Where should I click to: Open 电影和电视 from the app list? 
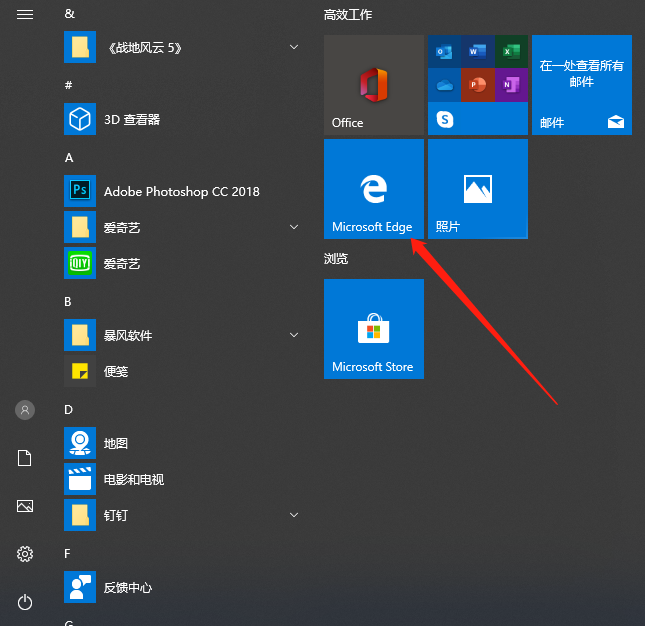pyautogui.click(x=133, y=480)
